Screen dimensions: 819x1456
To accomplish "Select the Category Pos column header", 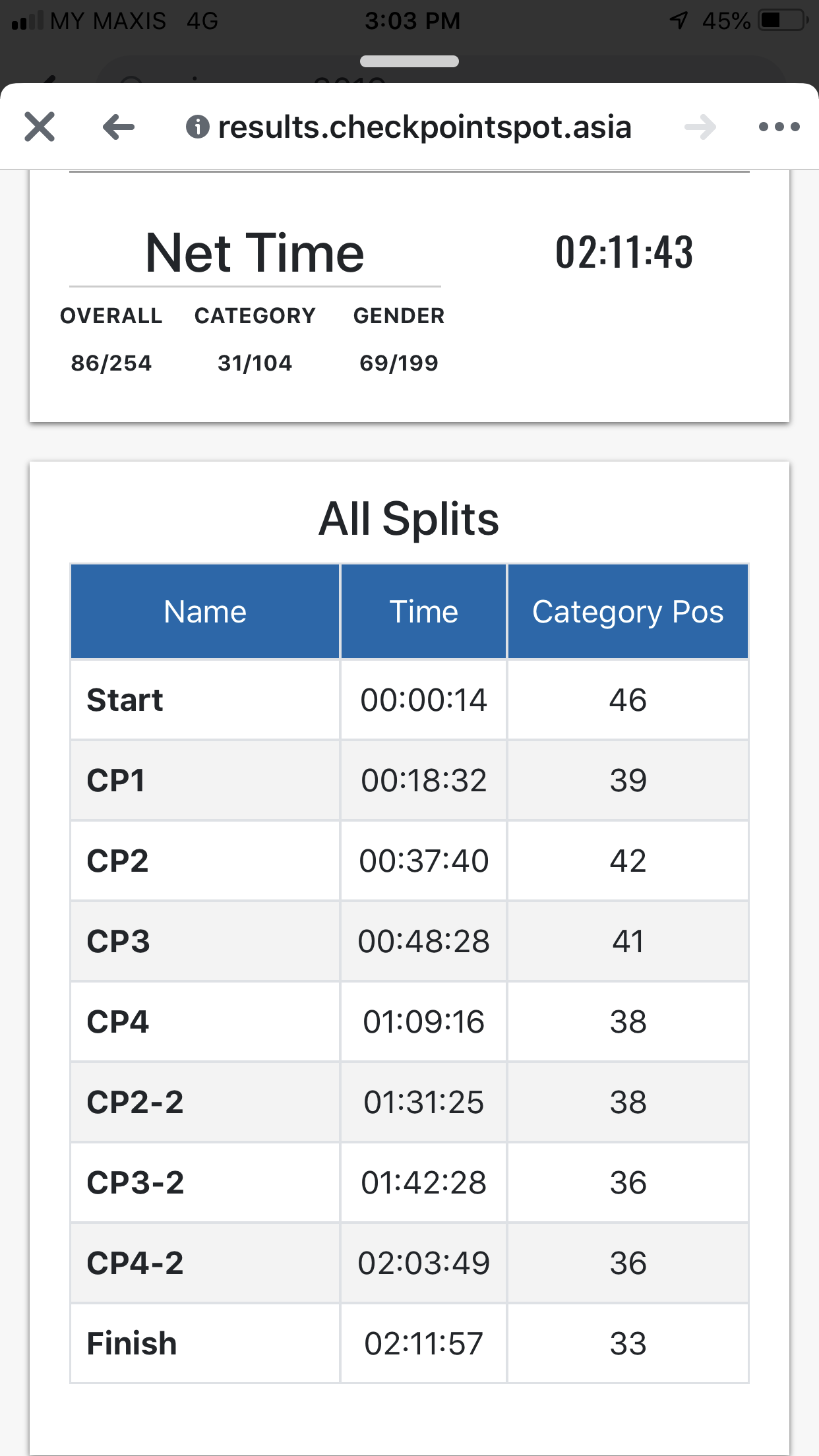I will pyautogui.click(x=628, y=611).
